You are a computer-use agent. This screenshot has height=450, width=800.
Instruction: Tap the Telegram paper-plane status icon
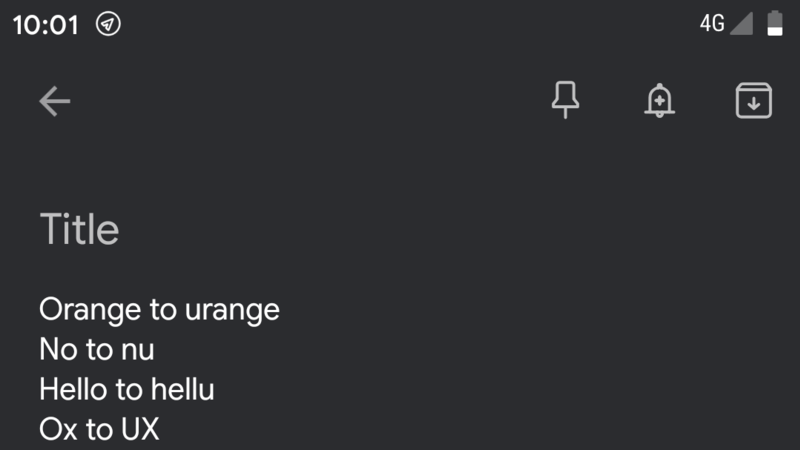(108, 24)
